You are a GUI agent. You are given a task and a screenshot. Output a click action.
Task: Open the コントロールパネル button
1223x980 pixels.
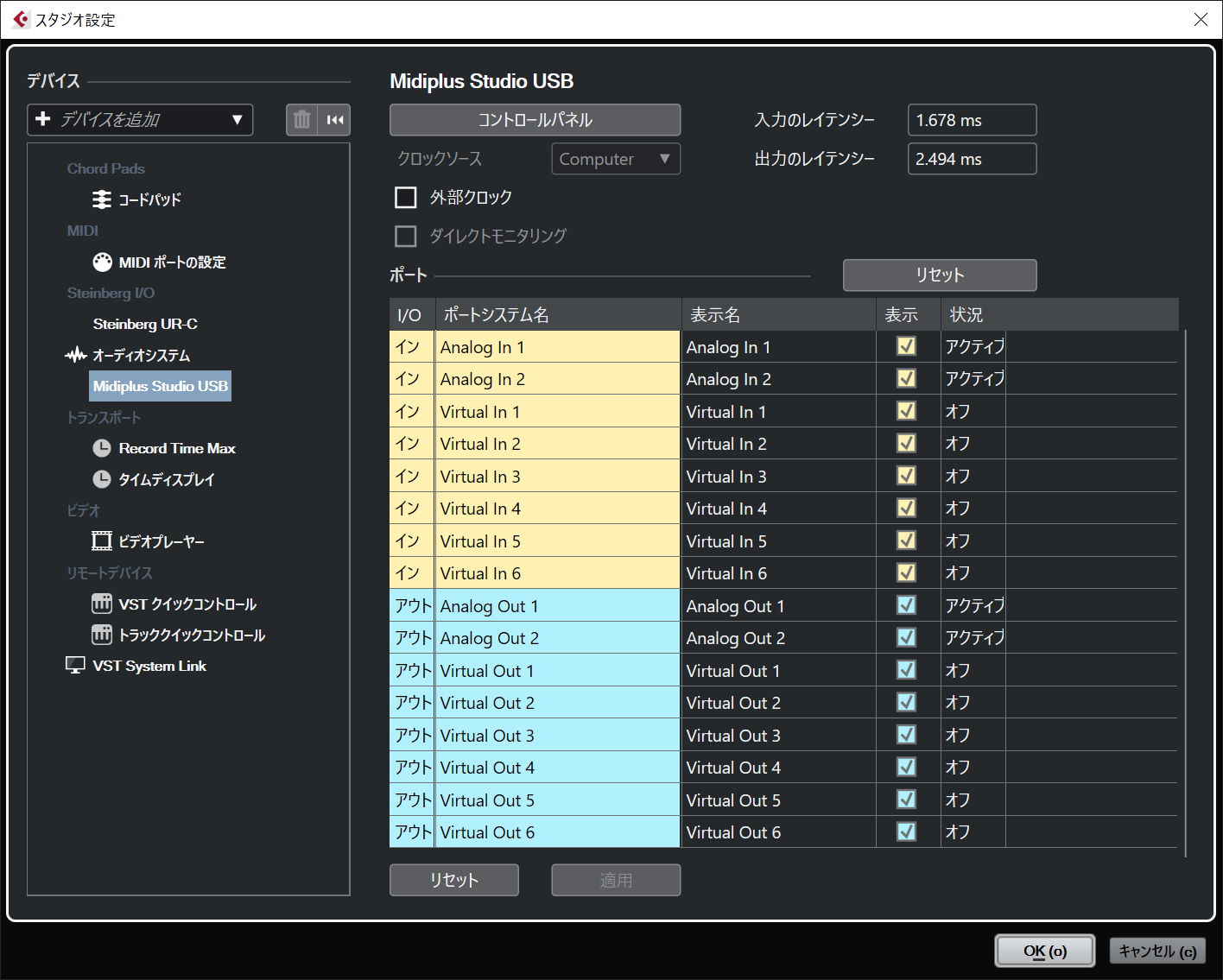(535, 120)
